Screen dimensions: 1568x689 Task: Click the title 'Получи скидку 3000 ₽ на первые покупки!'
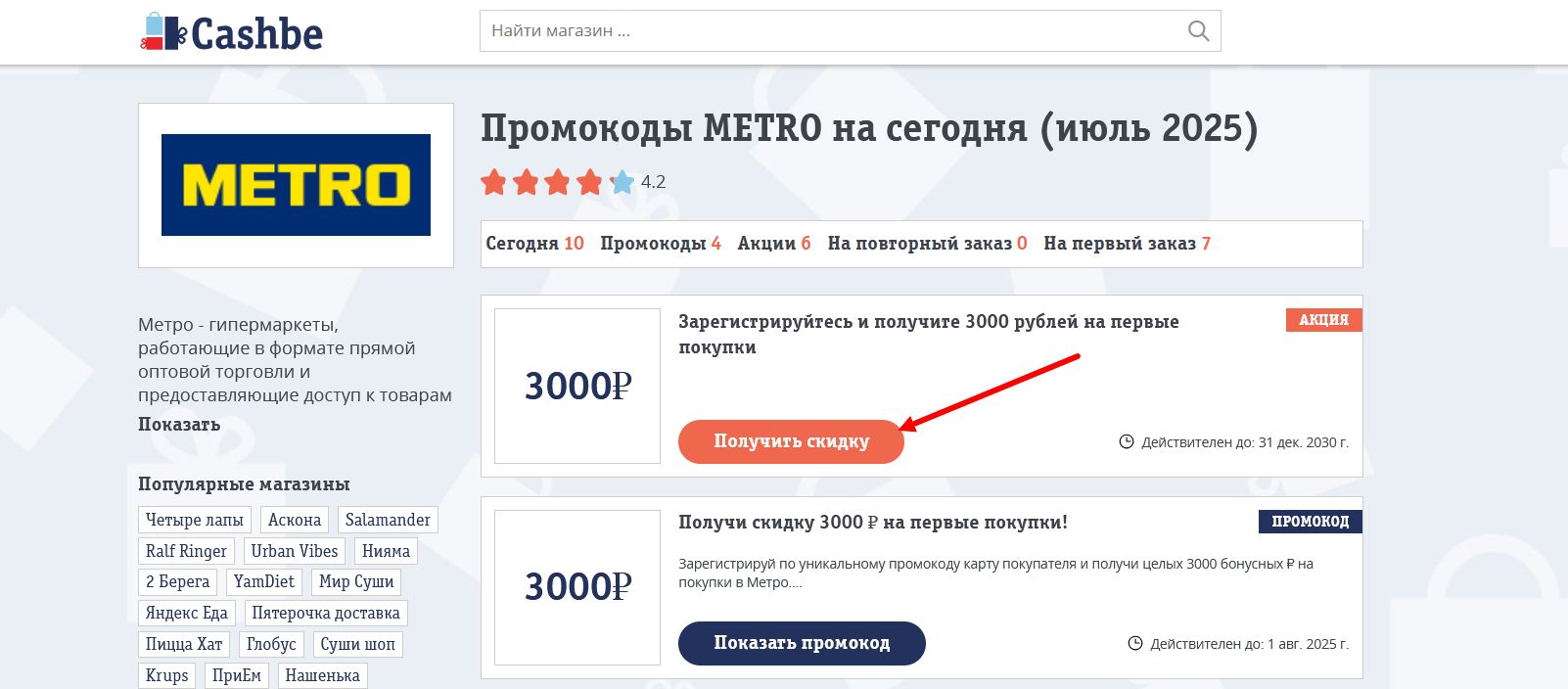(x=873, y=523)
